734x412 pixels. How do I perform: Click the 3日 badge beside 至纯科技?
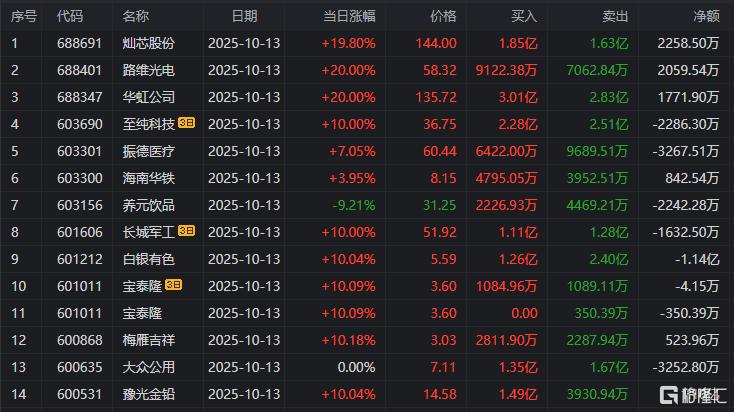coord(187,124)
